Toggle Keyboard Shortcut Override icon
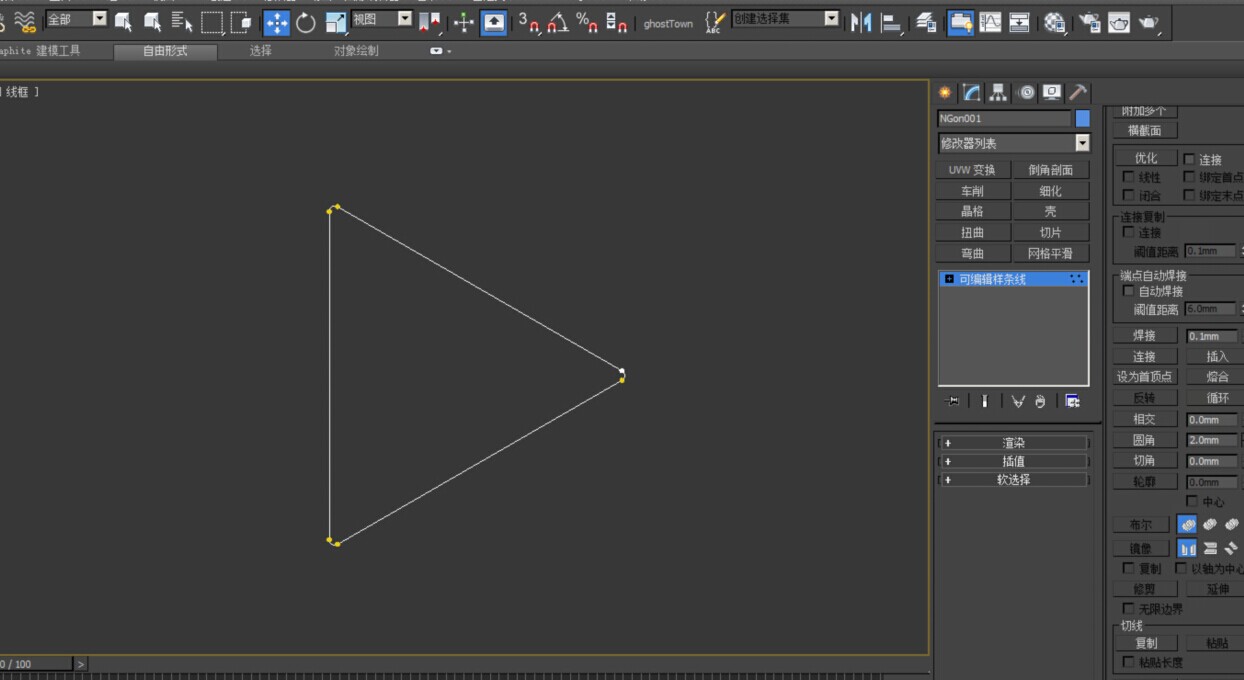Screen dimensions: 1244x680 click(x=494, y=22)
